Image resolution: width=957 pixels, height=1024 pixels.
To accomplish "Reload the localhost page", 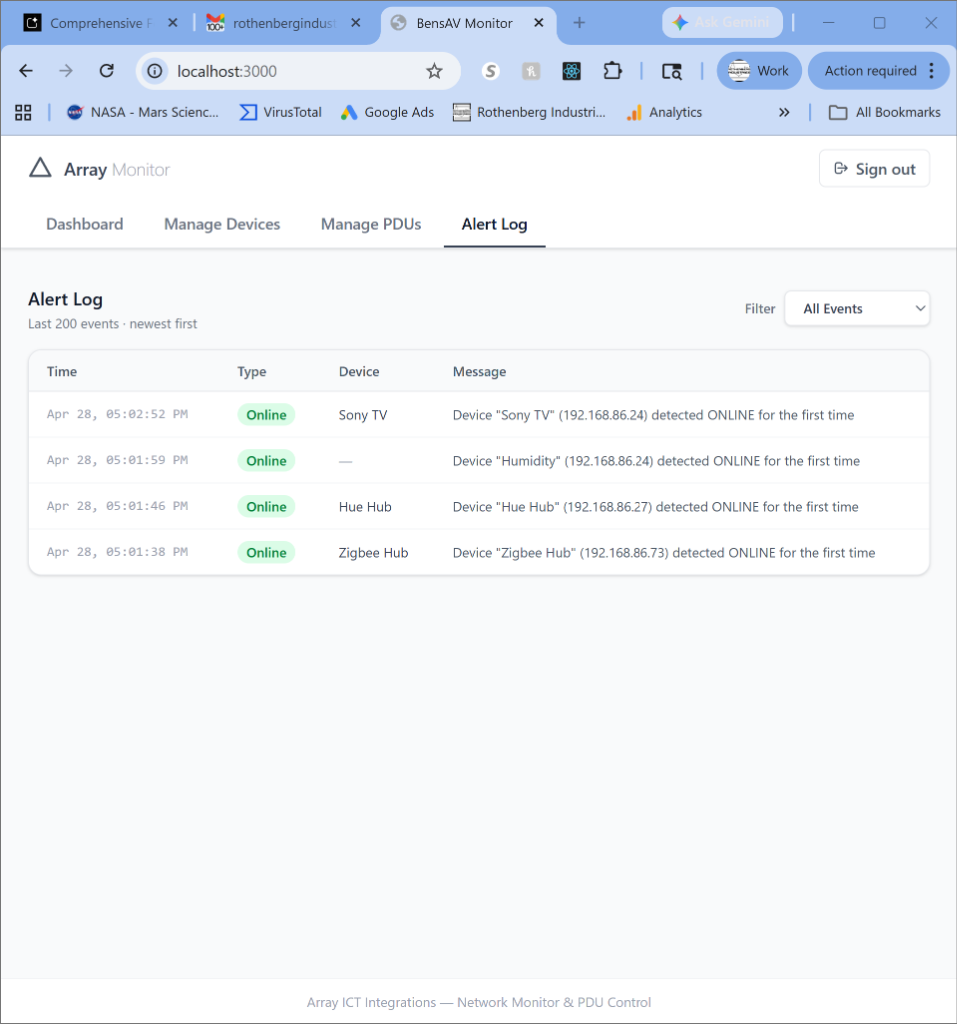I will click(x=106, y=71).
